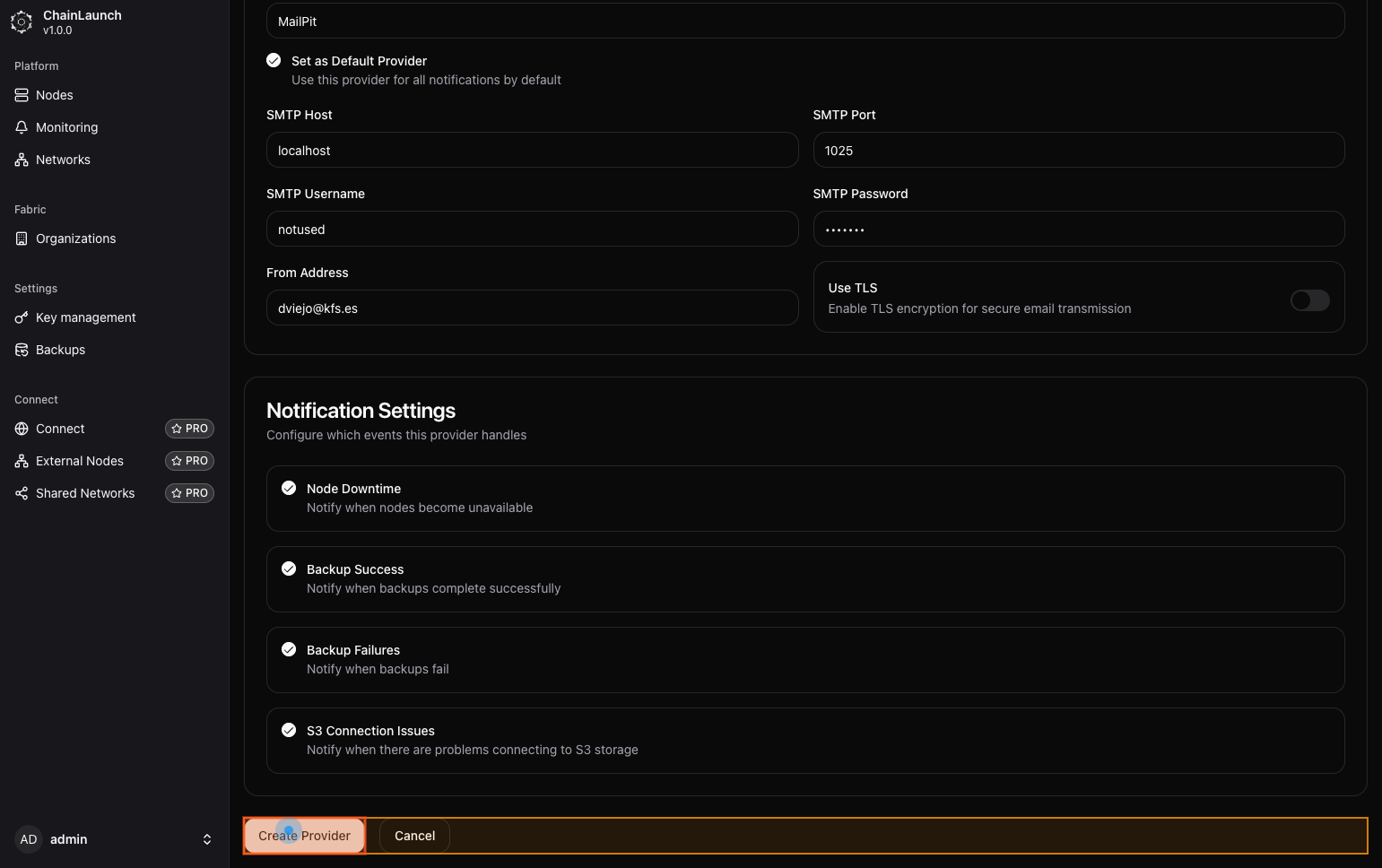Expand the admin user menu chevron
Viewport: 1382px width, 868px height.
[207, 839]
